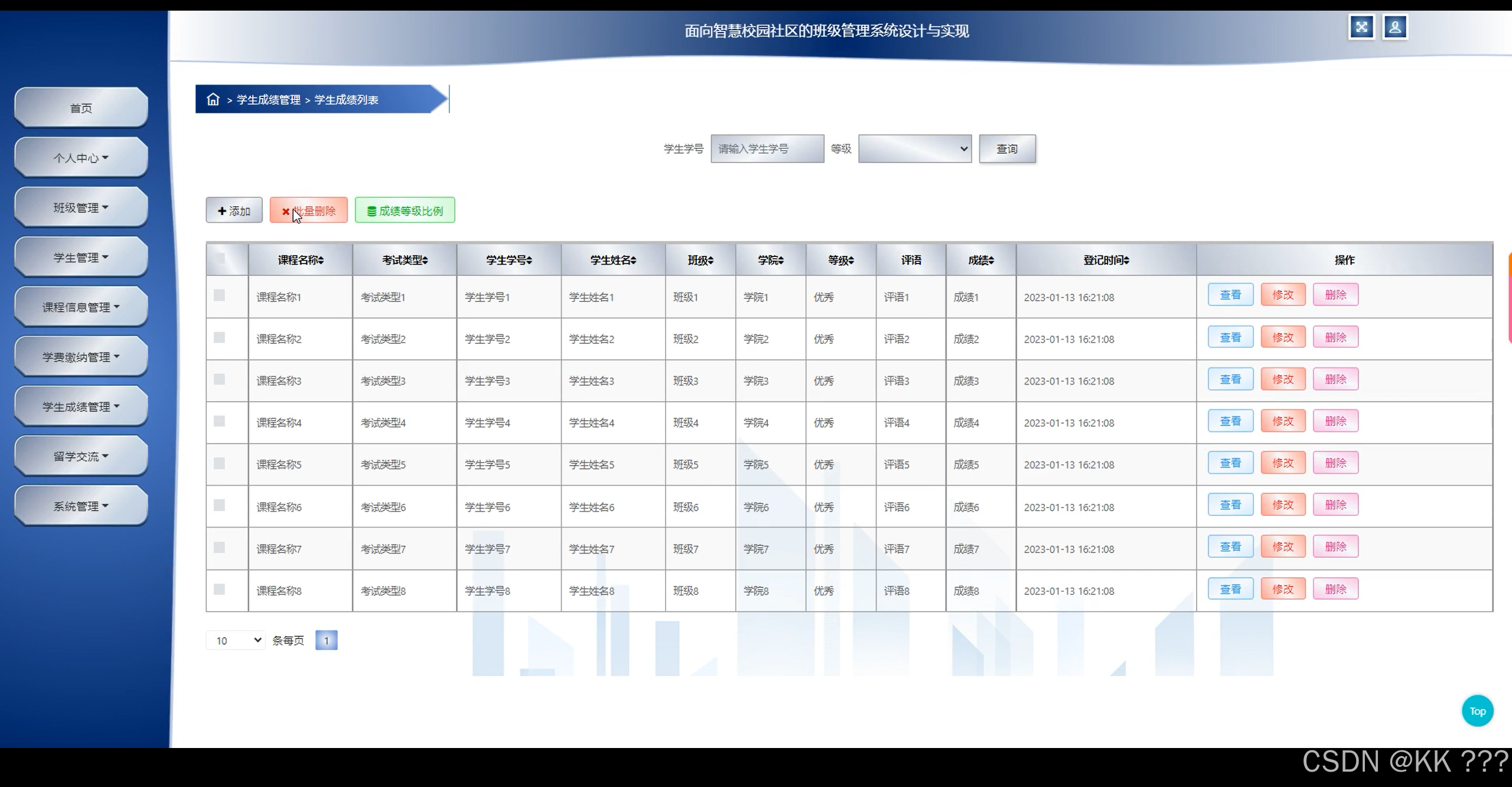Sort the table by 成绩 column

click(x=981, y=260)
